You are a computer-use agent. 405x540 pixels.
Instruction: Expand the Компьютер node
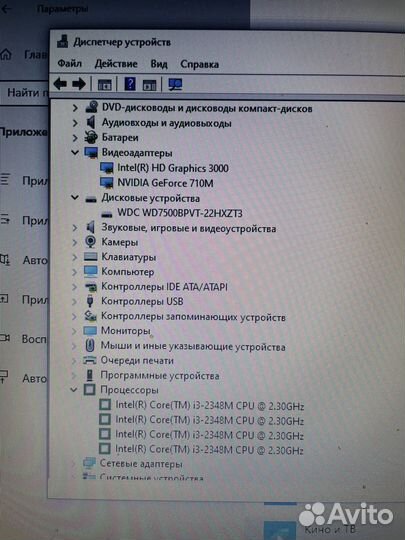74,272
